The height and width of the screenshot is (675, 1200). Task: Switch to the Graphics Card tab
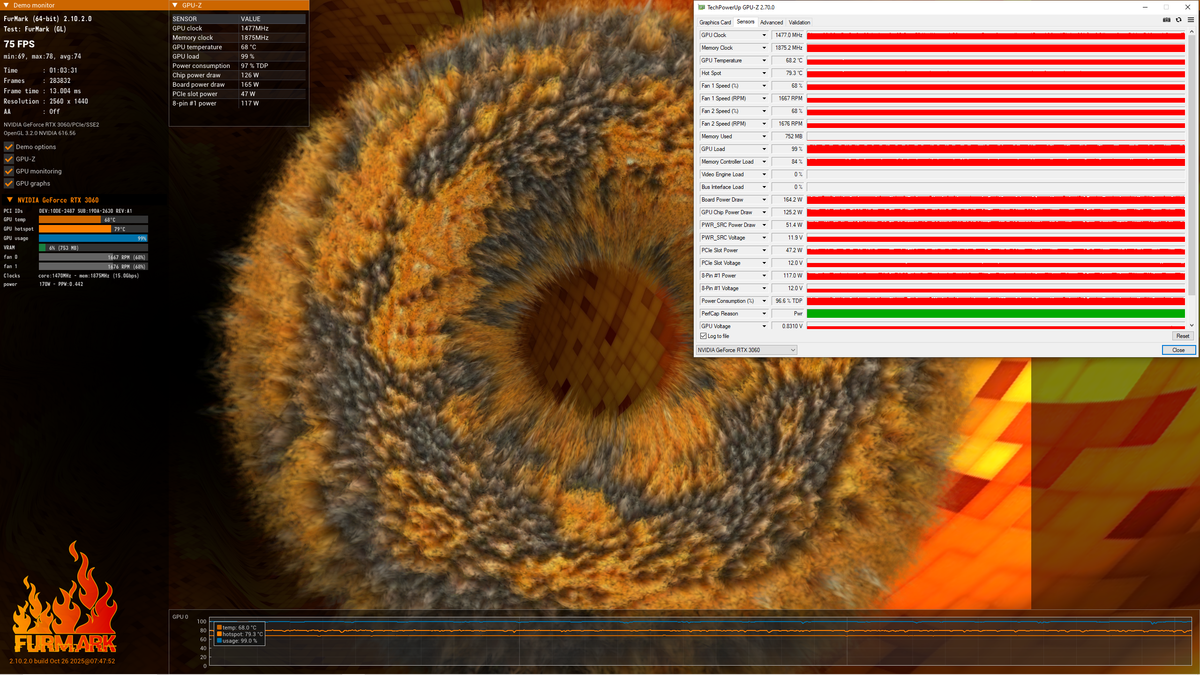click(715, 22)
